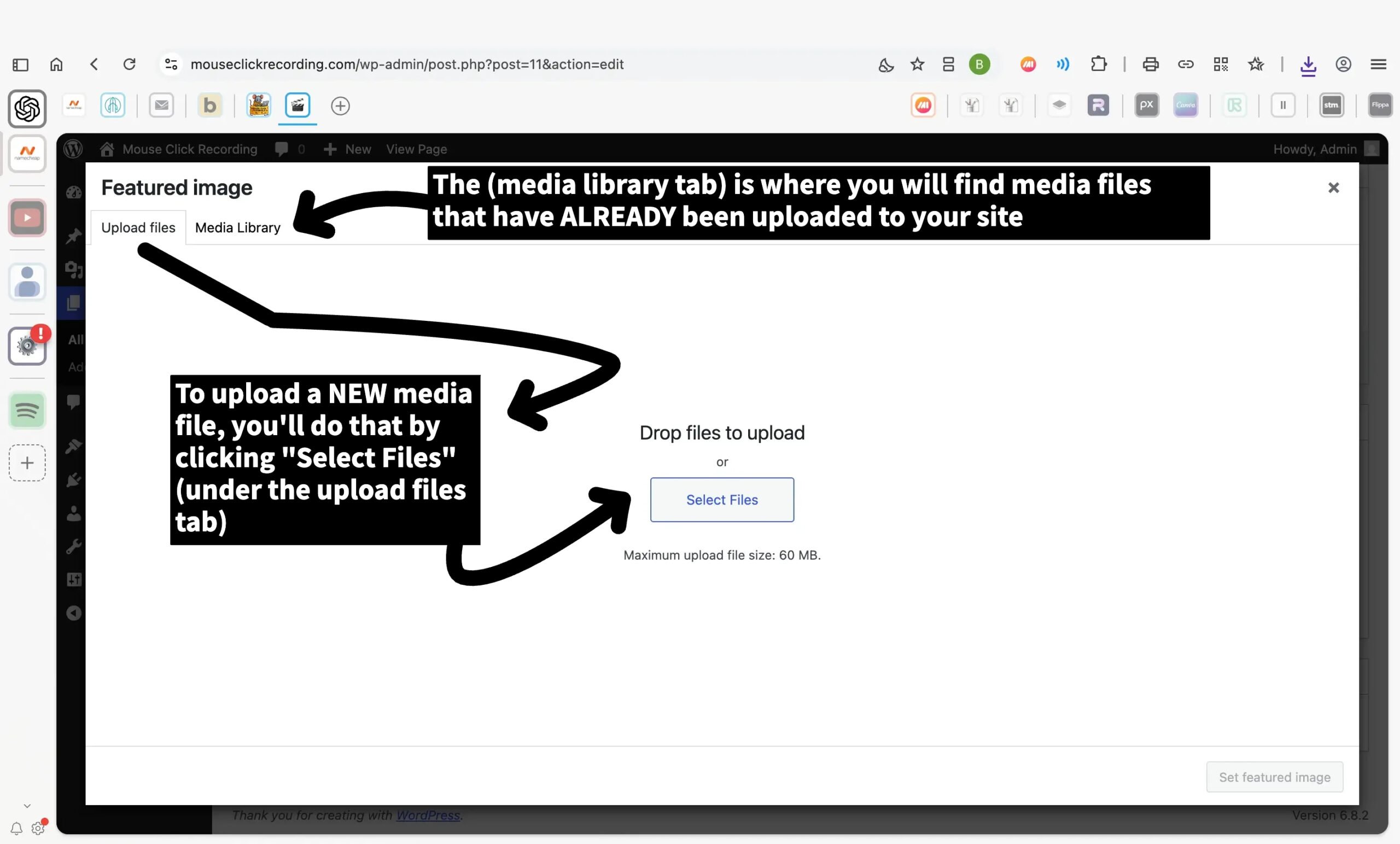Open the Upload files tab
The image size is (1400, 844).
[138, 228]
